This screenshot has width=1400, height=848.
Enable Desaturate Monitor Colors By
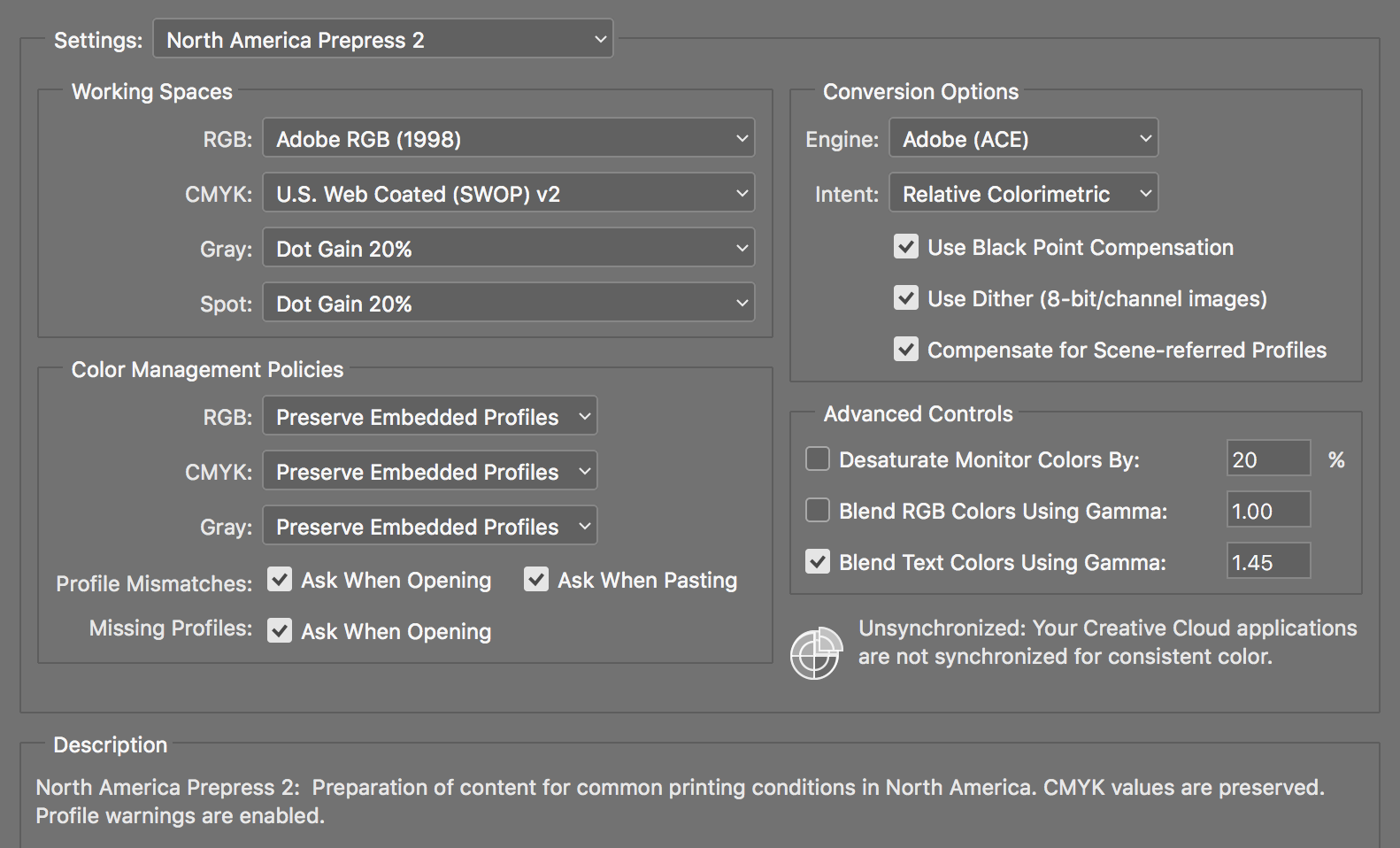click(817, 459)
